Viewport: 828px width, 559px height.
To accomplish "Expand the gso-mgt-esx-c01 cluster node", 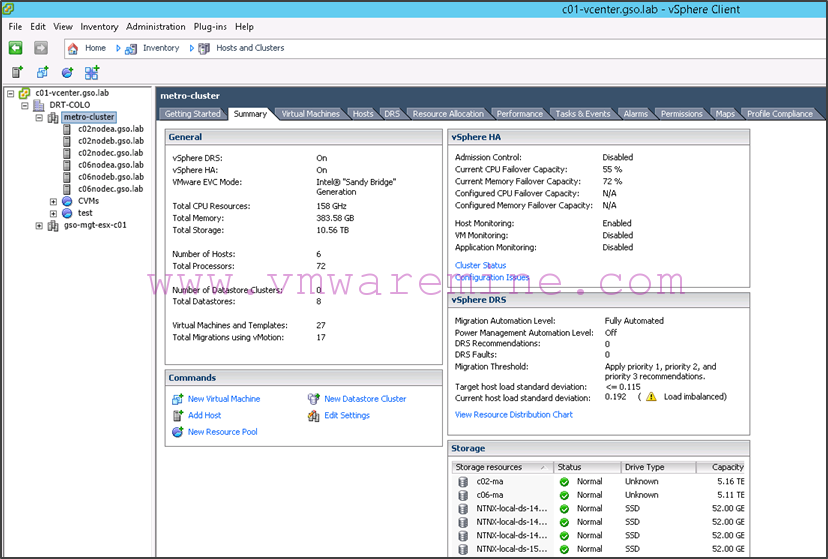I will [x=39, y=226].
